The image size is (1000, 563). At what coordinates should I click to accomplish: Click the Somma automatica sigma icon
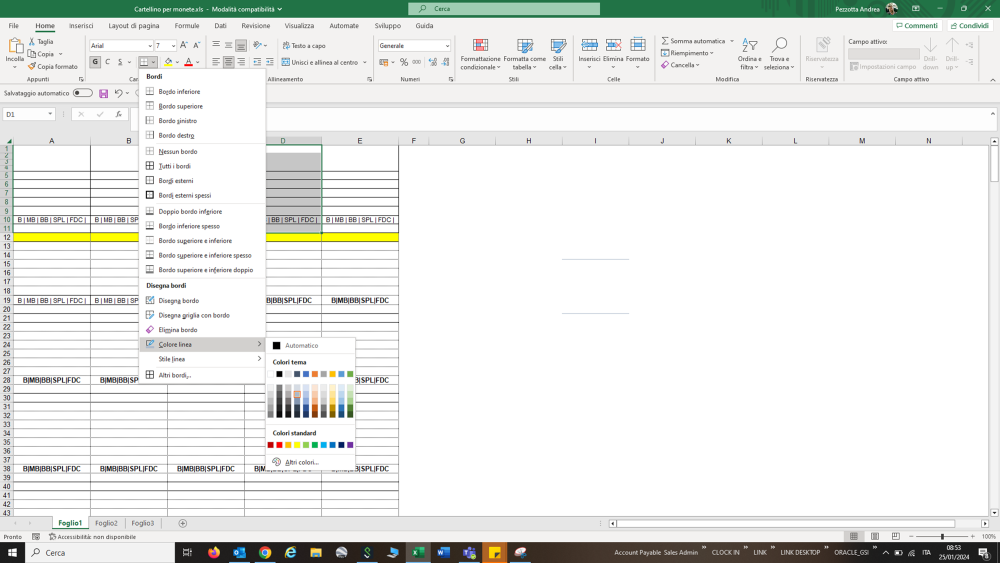pos(666,41)
